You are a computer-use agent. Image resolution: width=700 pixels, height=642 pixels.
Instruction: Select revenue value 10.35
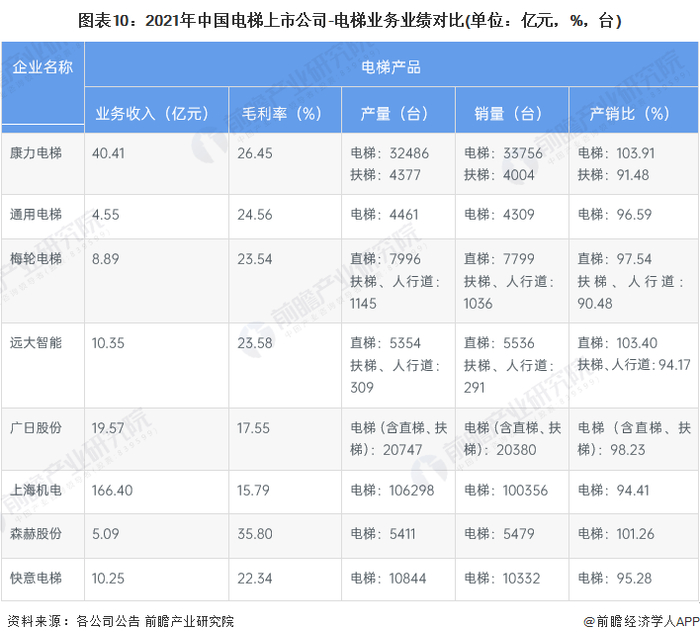tap(108, 343)
